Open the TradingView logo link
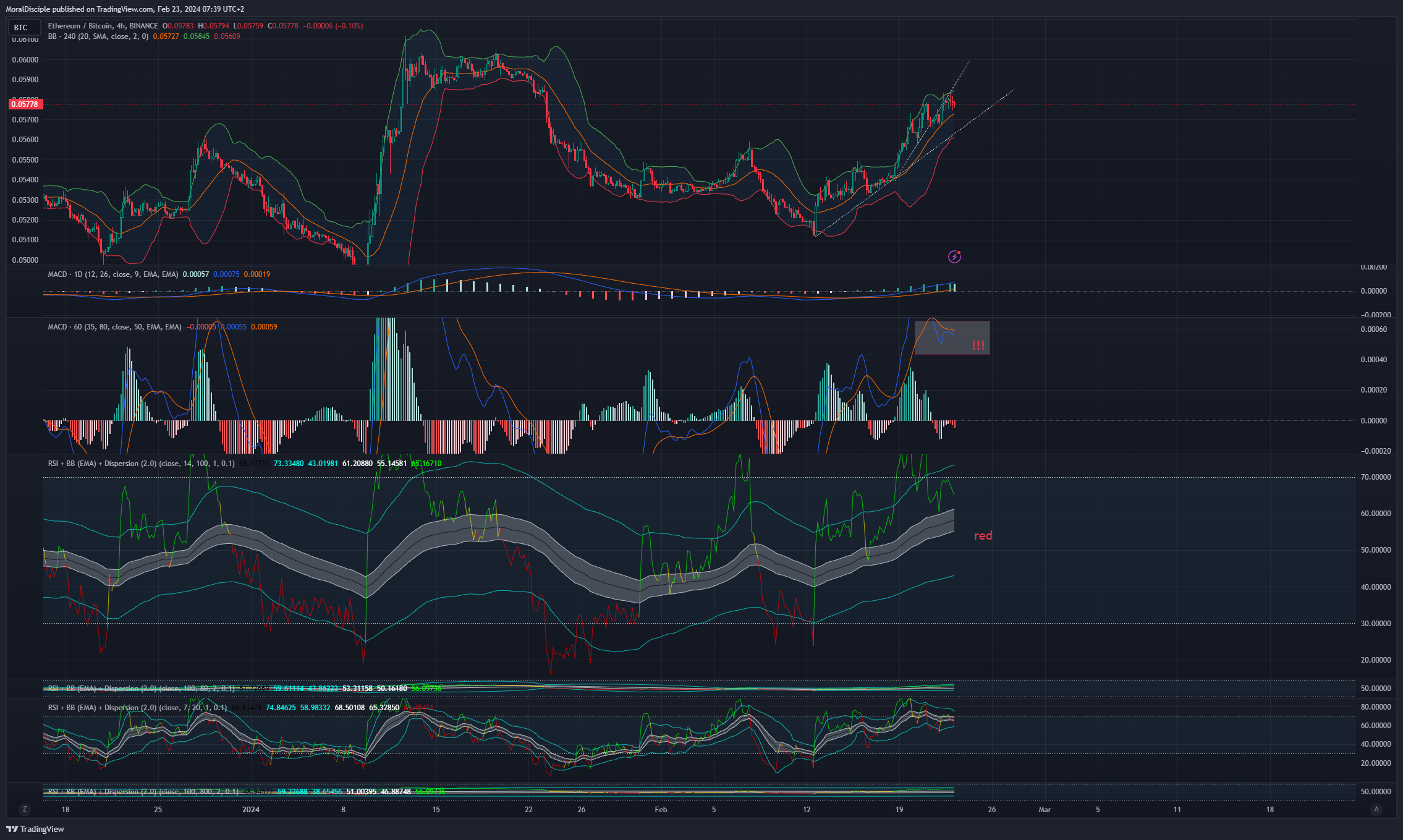The width and height of the screenshot is (1403, 840). [35, 829]
